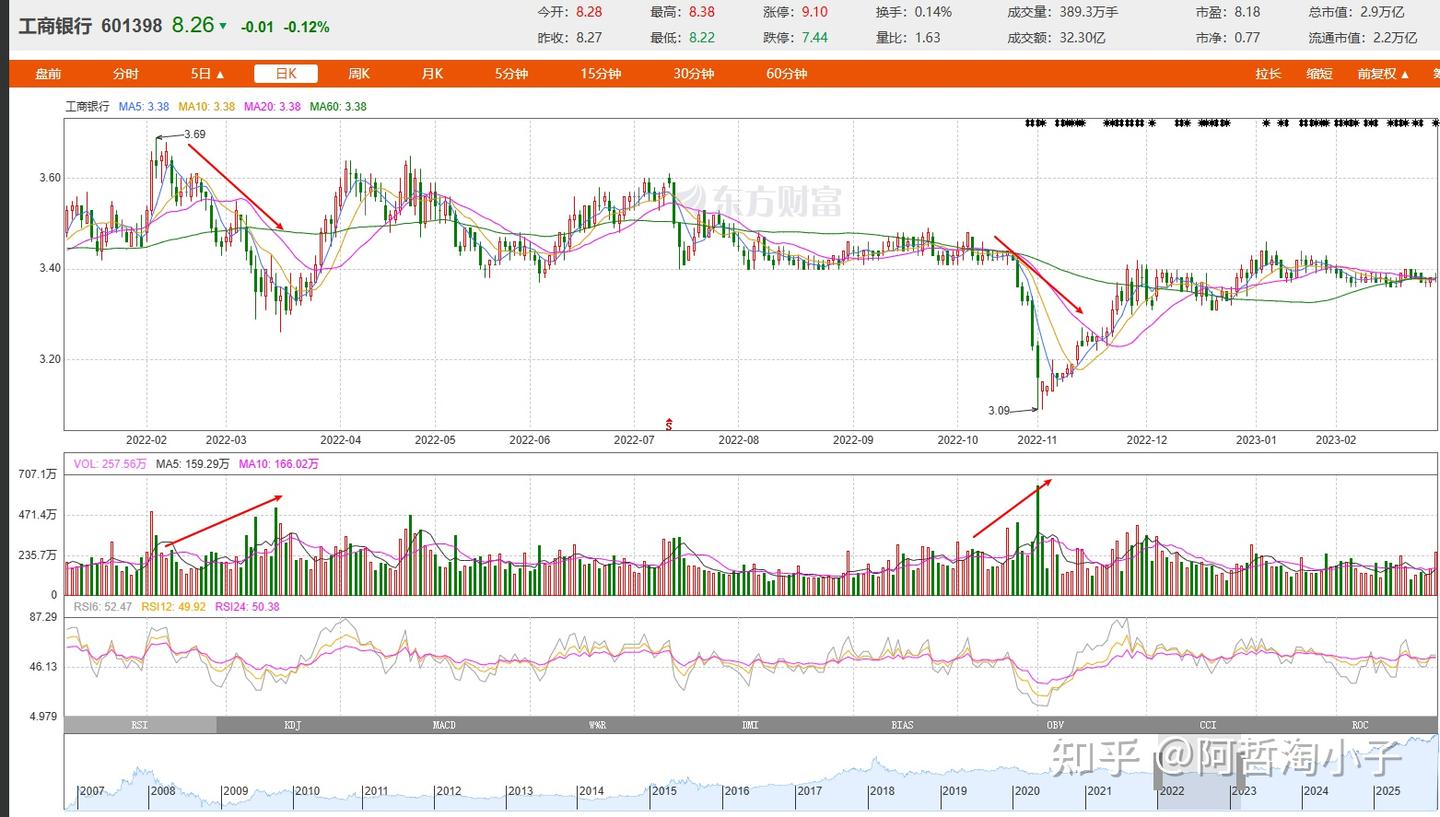This screenshot has width=1440, height=817.
Task: Click the 涨停 limit-up value 9.10
Action: tap(814, 12)
